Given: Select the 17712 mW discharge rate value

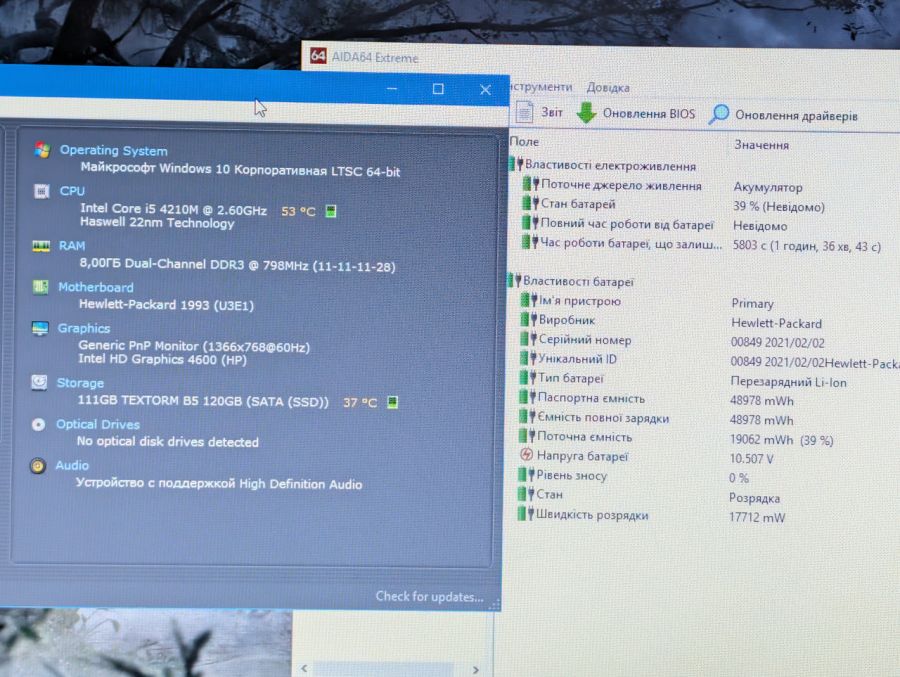Looking at the screenshot, I should (757, 517).
